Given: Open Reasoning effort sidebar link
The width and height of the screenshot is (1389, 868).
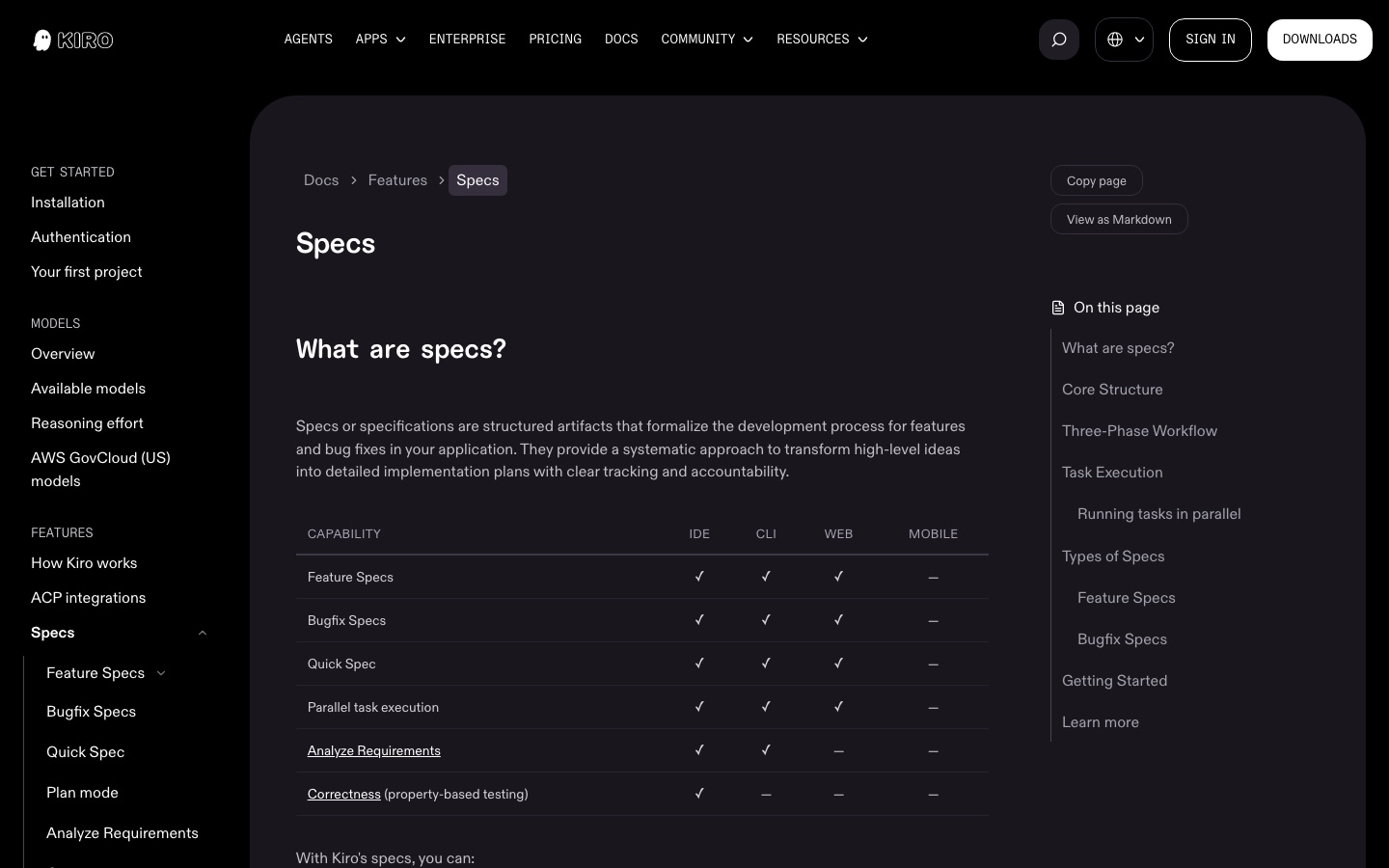Looking at the screenshot, I should point(87,423).
